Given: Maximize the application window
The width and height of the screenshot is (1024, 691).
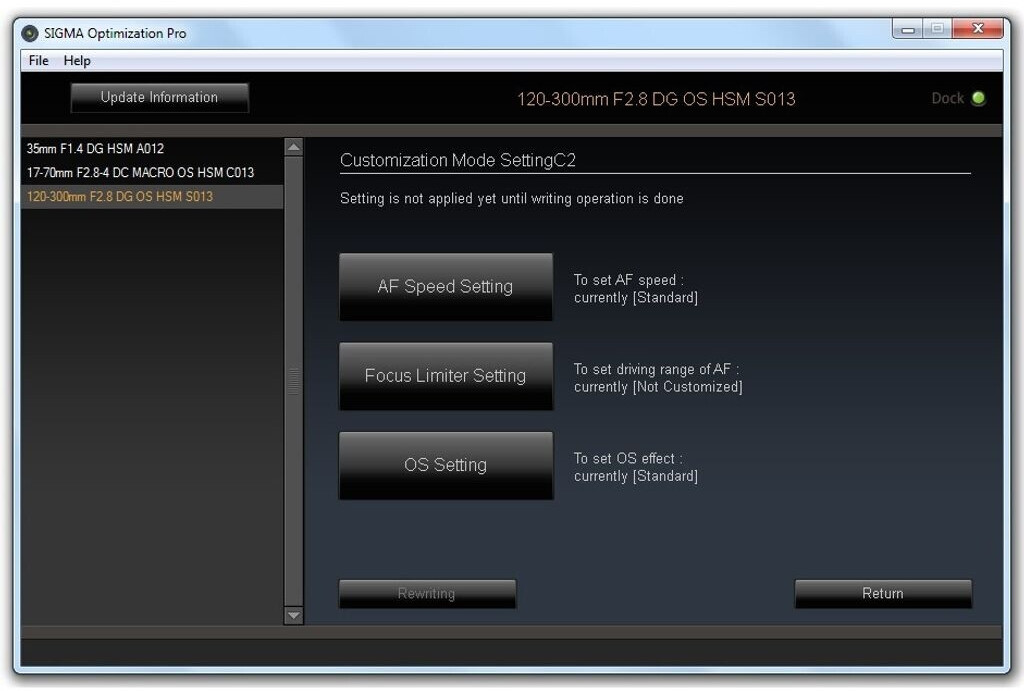Looking at the screenshot, I should [x=936, y=30].
